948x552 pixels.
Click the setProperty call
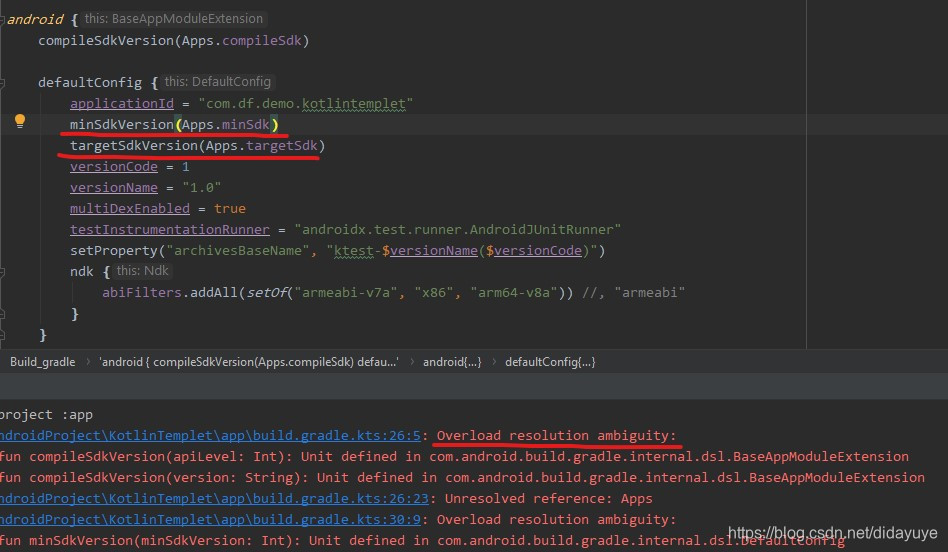[114, 250]
